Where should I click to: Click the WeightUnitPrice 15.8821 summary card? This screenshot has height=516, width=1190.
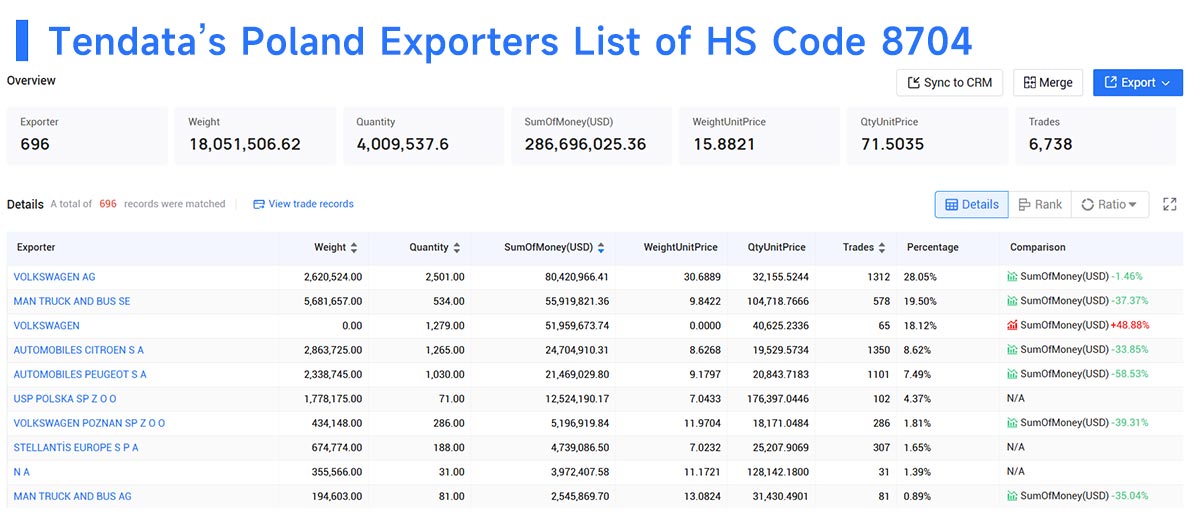(760, 136)
